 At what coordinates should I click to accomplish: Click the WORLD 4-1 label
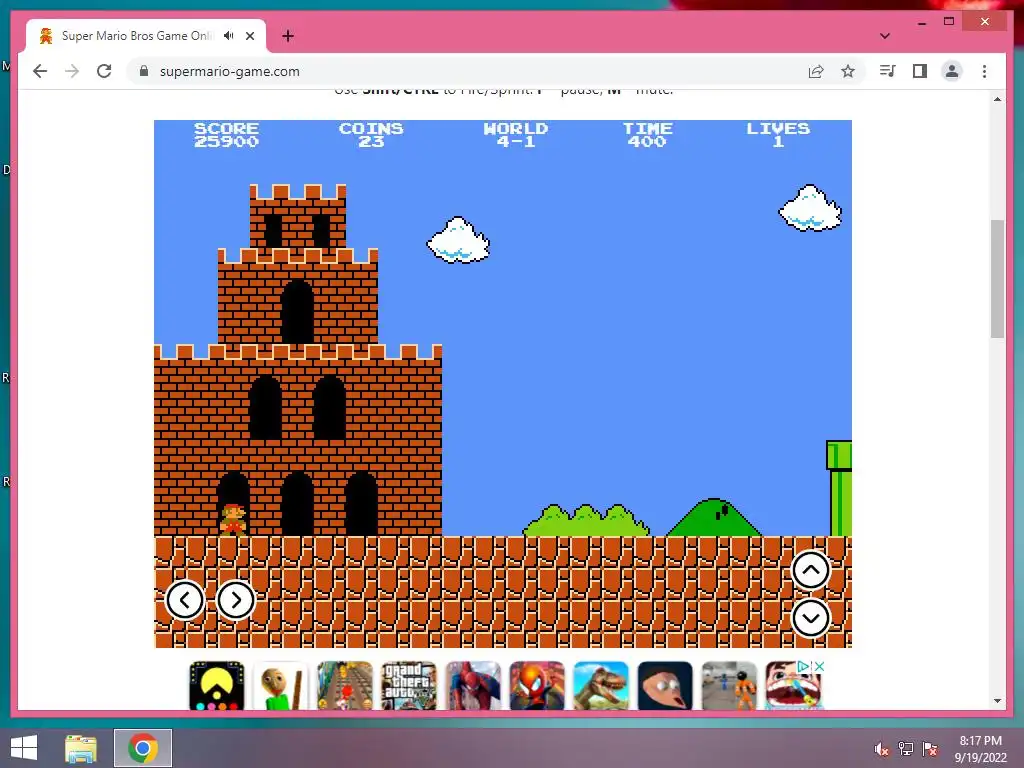click(x=516, y=135)
